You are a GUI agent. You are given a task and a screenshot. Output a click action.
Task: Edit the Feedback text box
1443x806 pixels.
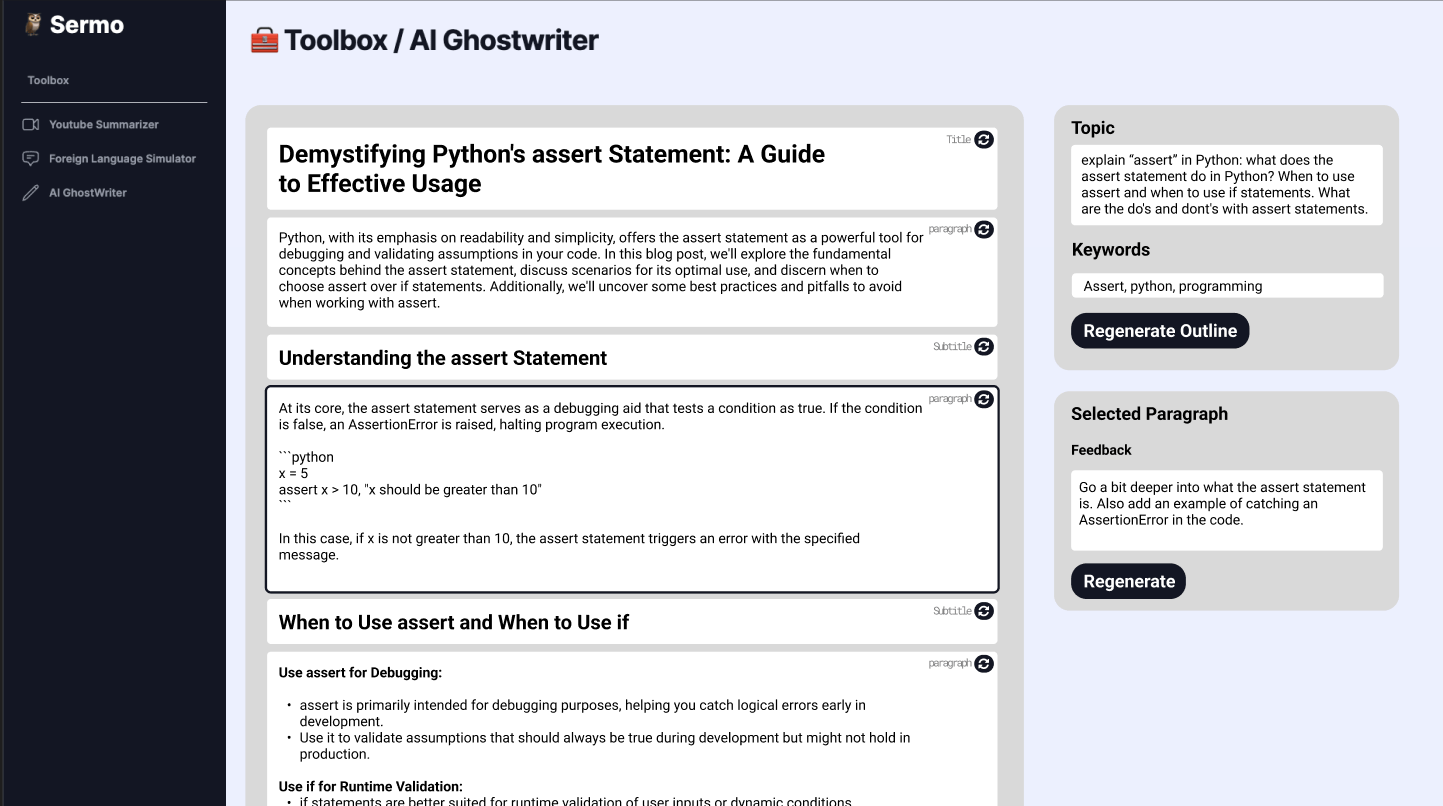coord(1227,510)
